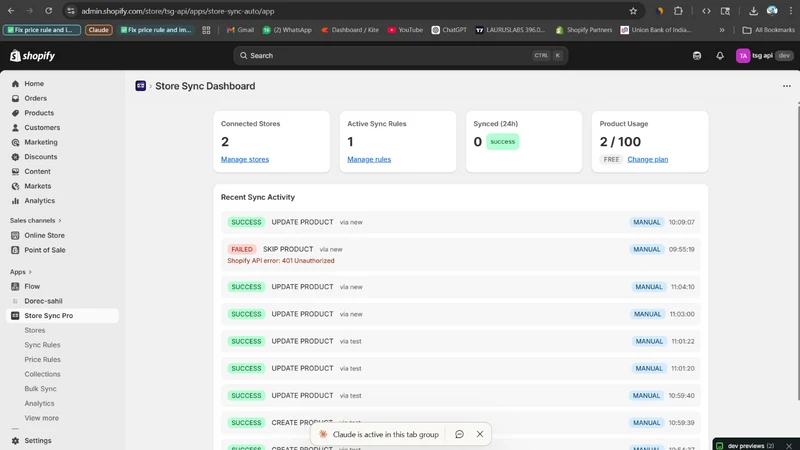Expand the Sales channels section chevron
The image size is (800, 450).
(x=60, y=220)
